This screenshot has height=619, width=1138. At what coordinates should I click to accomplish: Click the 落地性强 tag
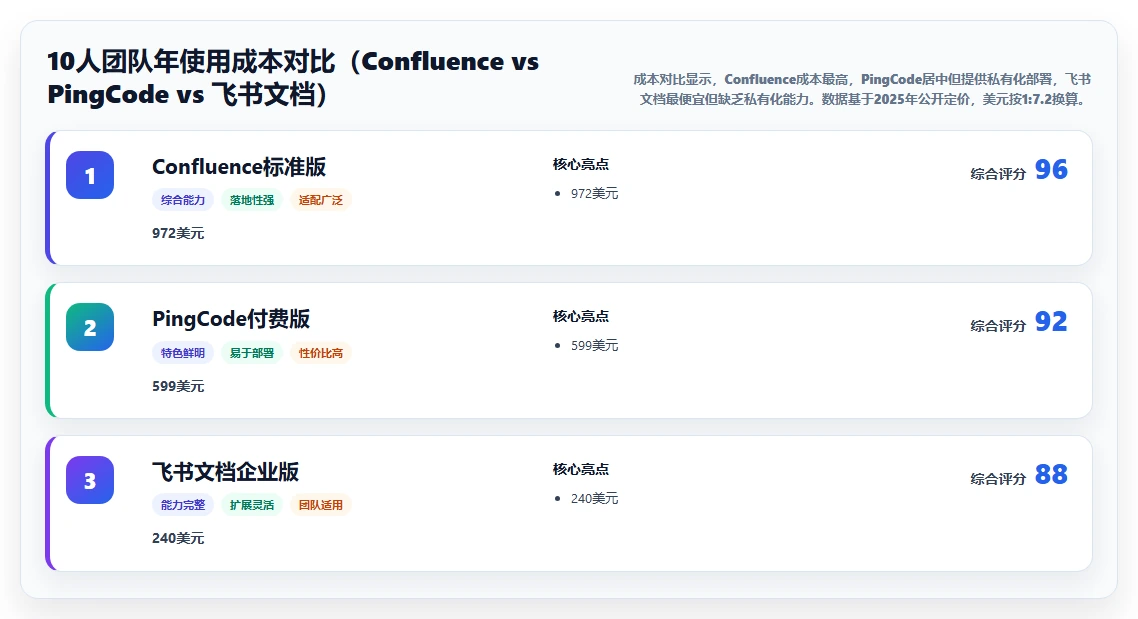pyautogui.click(x=252, y=200)
